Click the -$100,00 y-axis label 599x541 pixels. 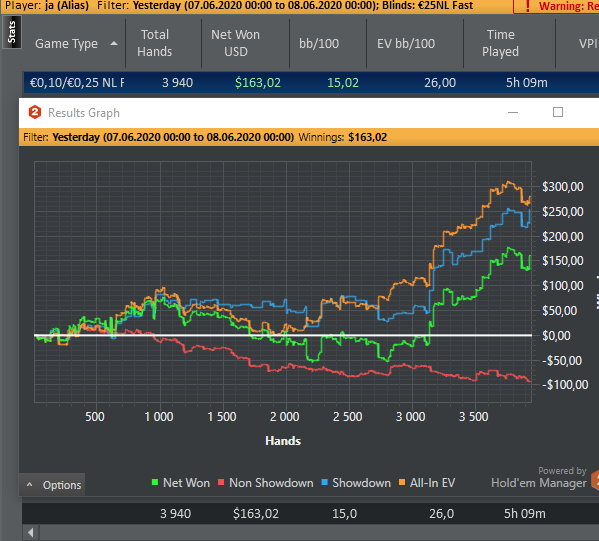click(565, 385)
